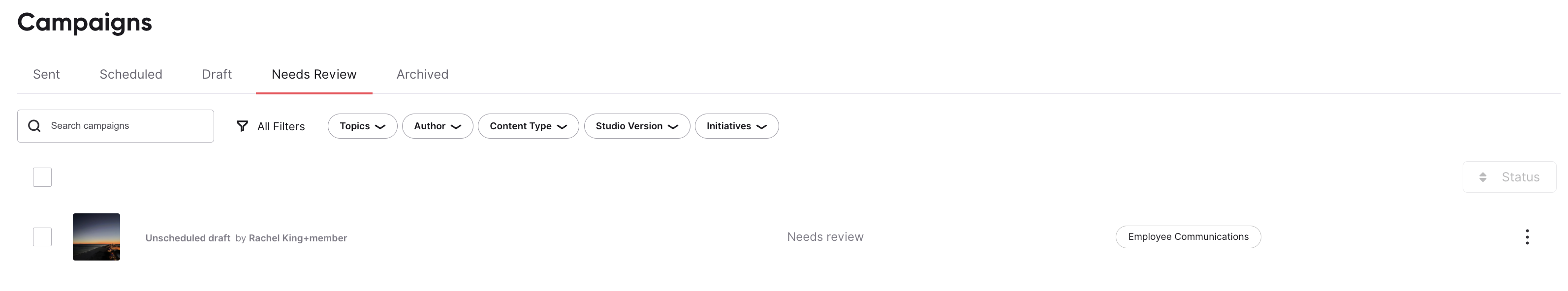This screenshot has width=1568, height=291.
Task: Click the funnel filter icon
Action: point(242,126)
